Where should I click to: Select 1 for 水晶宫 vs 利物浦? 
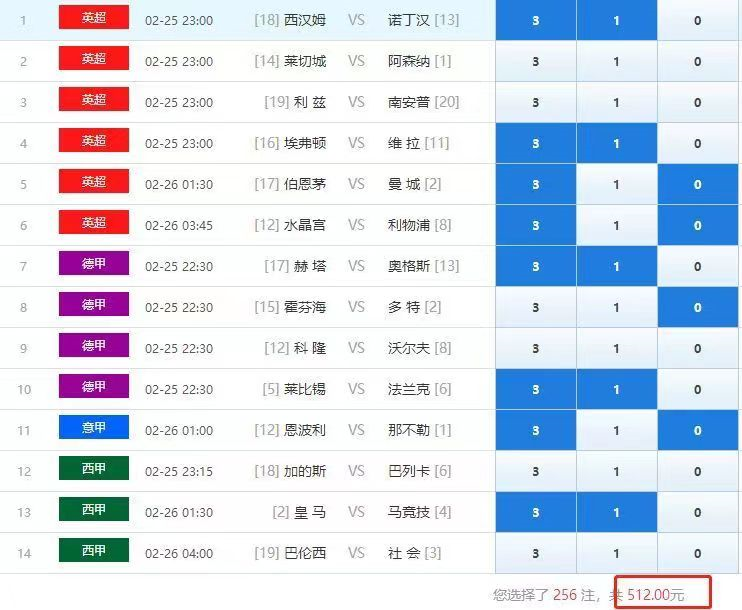point(617,225)
